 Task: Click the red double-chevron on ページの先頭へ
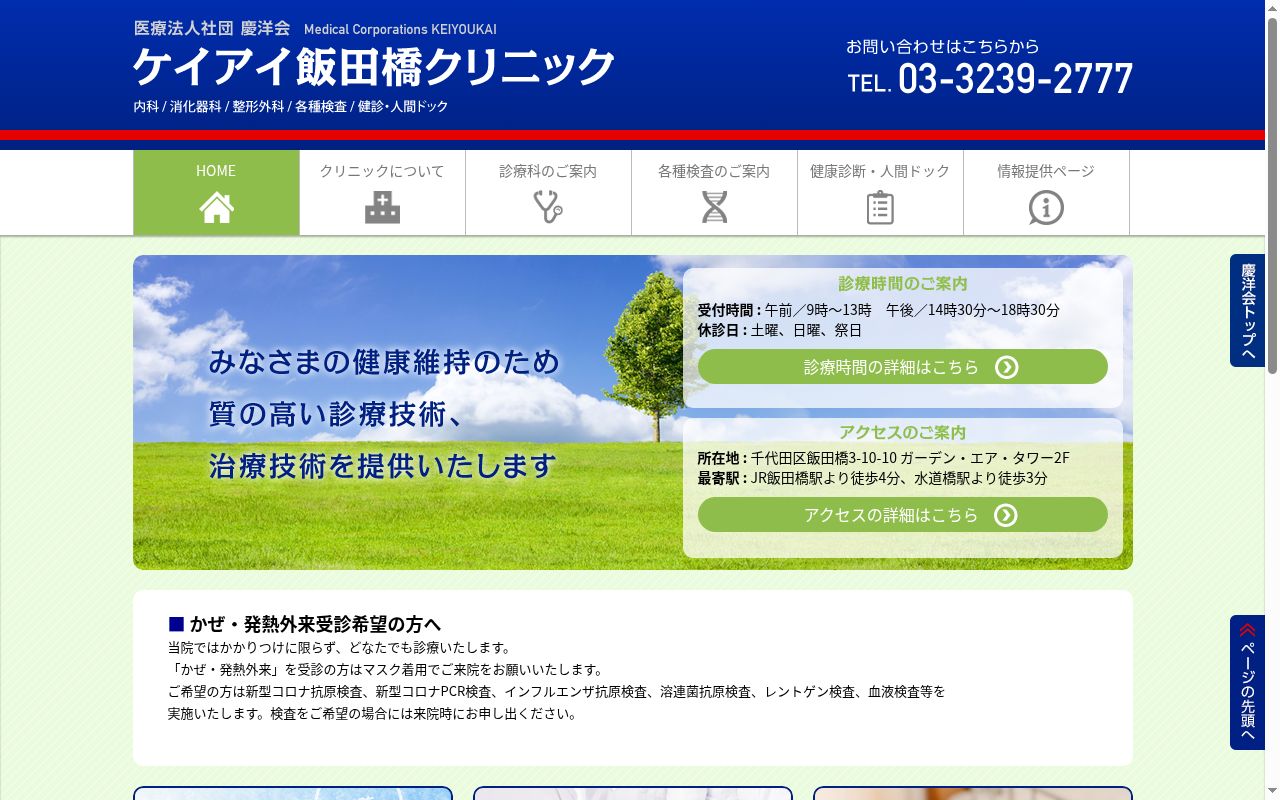coord(1247,630)
